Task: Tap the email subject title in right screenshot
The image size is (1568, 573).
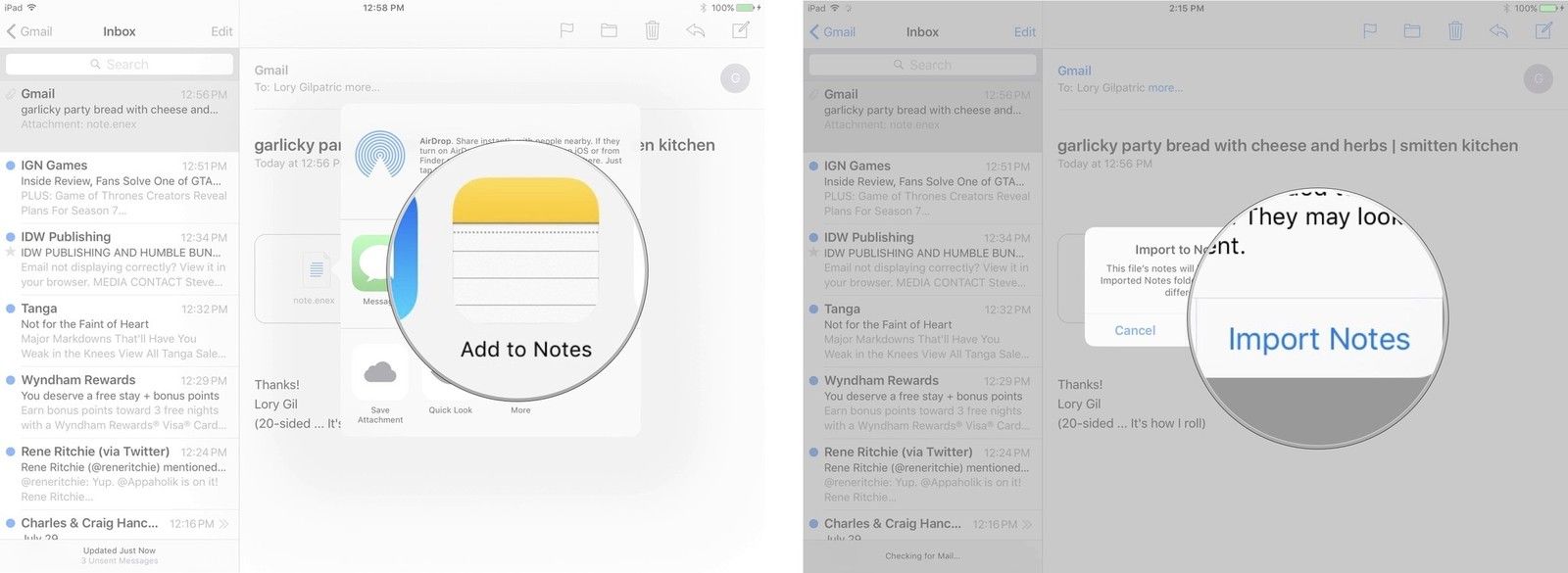Action: pyautogui.click(x=1288, y=146)
